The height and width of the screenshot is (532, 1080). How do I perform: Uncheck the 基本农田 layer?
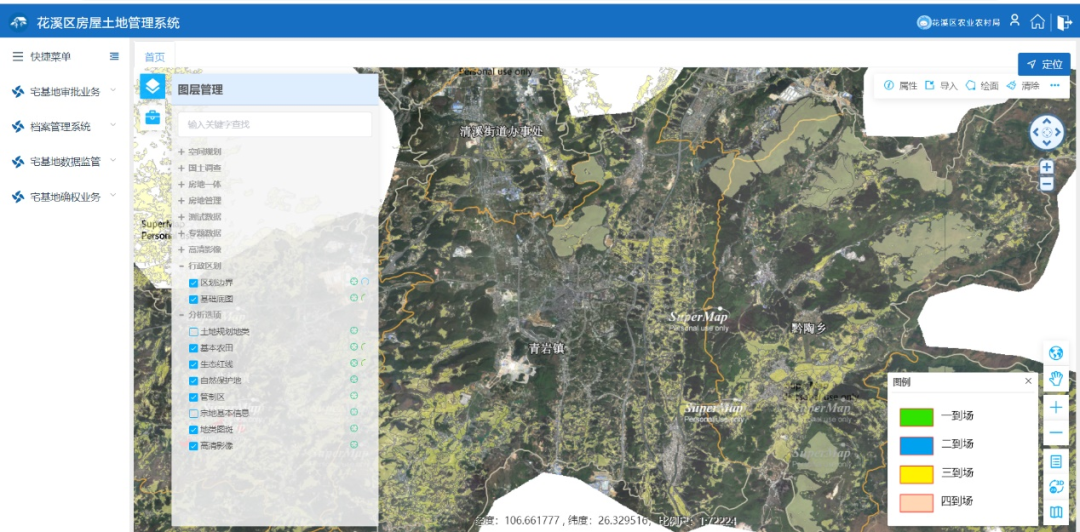pos(194,348)
